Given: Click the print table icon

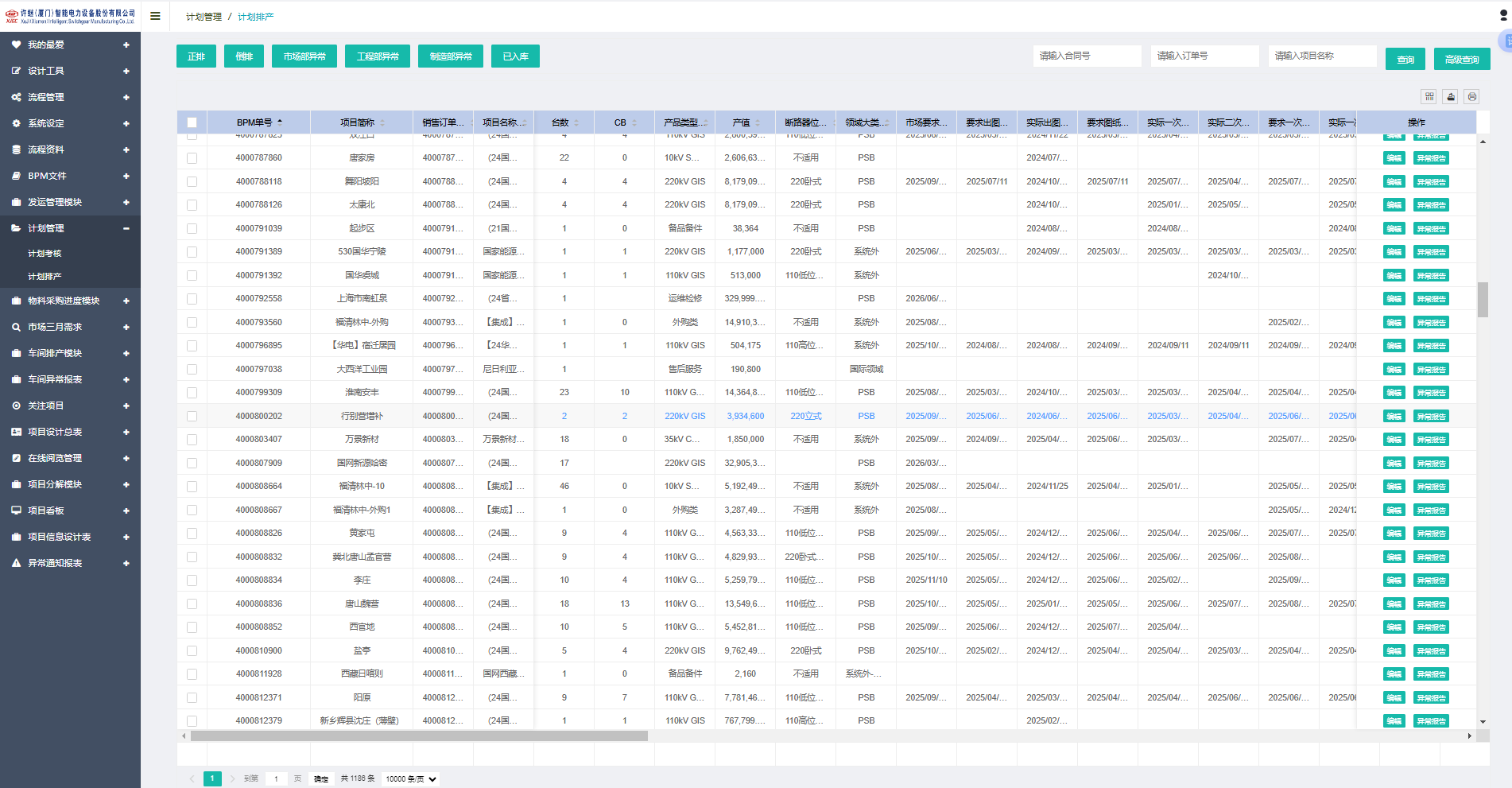Looking at the screenshot, I should [x=1472, y=96].
